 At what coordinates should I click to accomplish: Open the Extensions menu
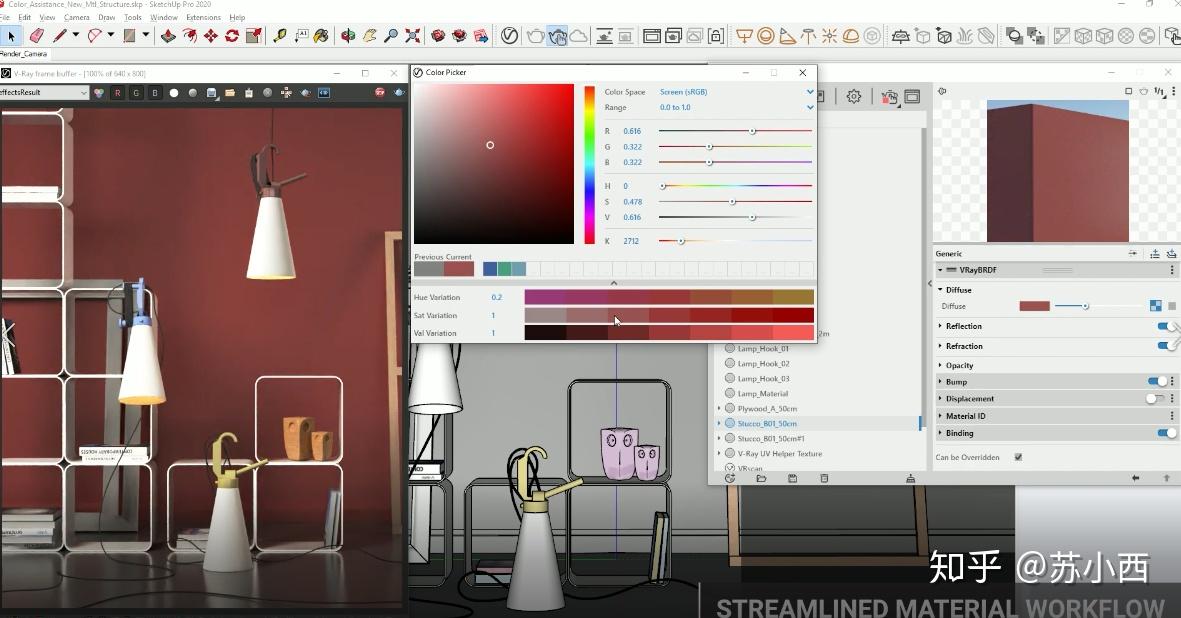point(203,17)
